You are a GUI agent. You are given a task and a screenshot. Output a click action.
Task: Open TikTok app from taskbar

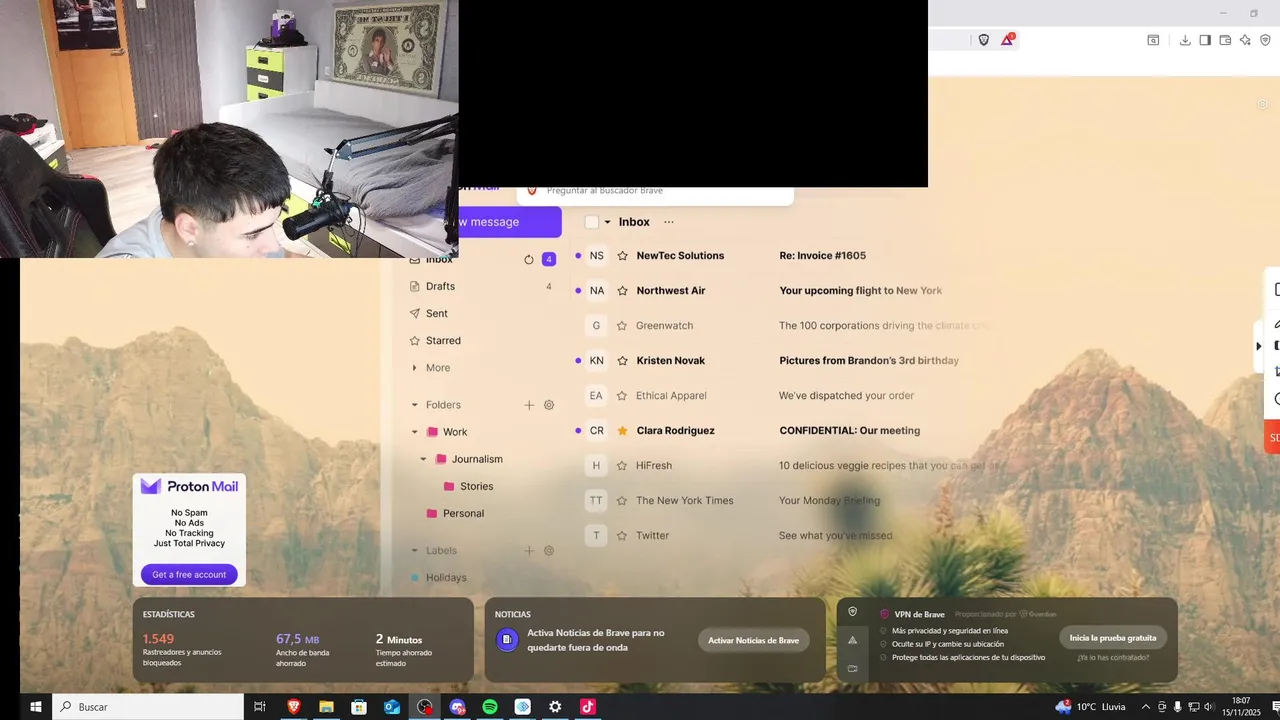point(588,707)
